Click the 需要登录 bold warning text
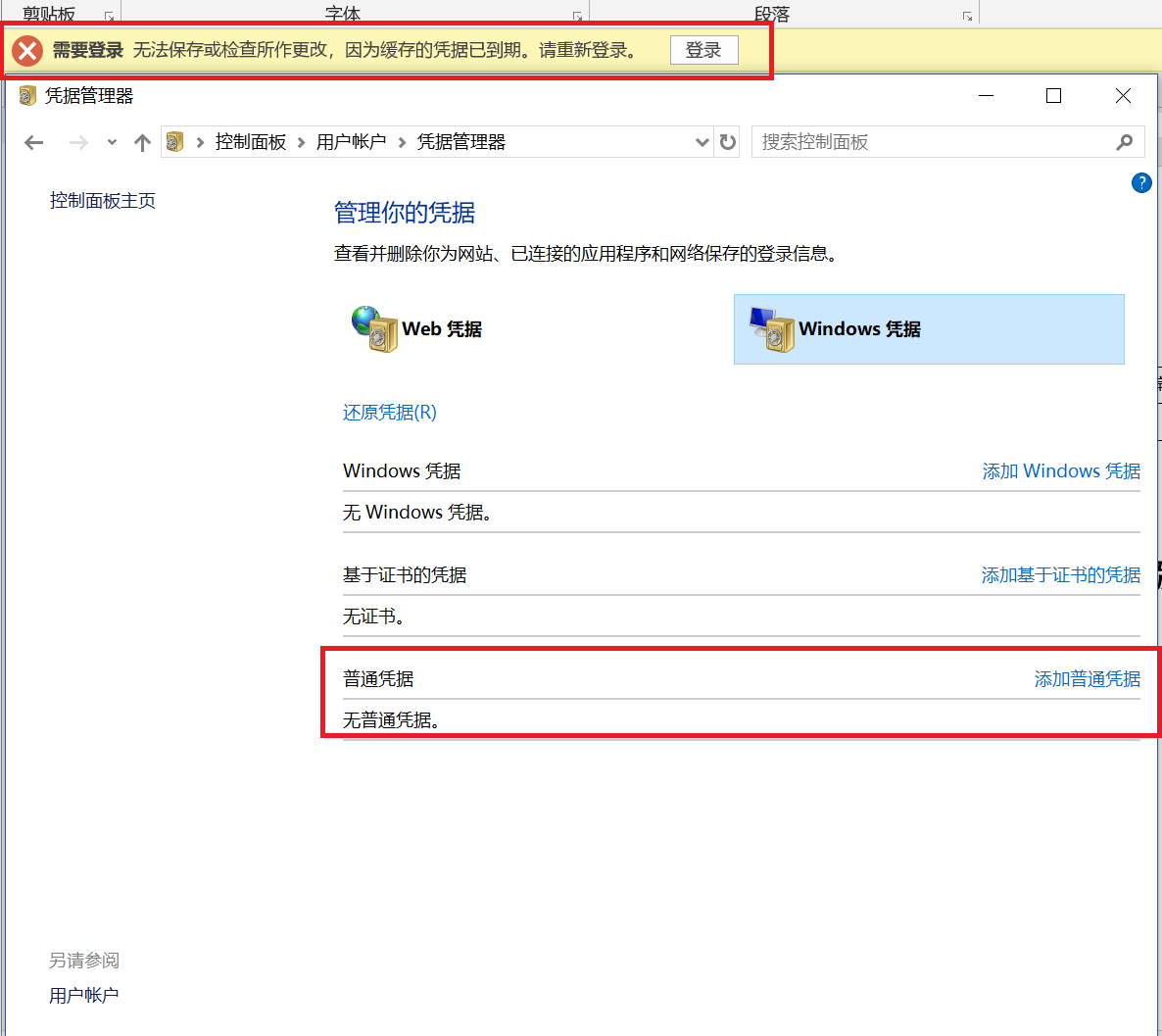 coord(87,50)
